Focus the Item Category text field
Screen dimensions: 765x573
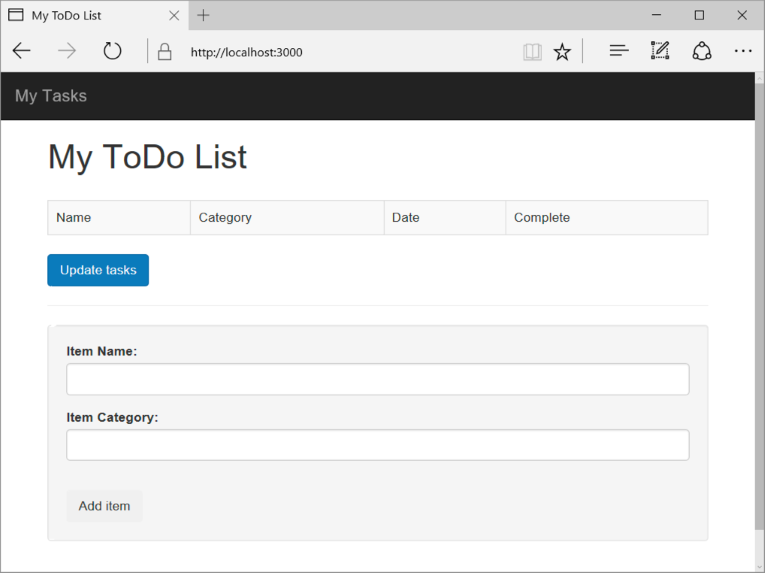(377, 445)
